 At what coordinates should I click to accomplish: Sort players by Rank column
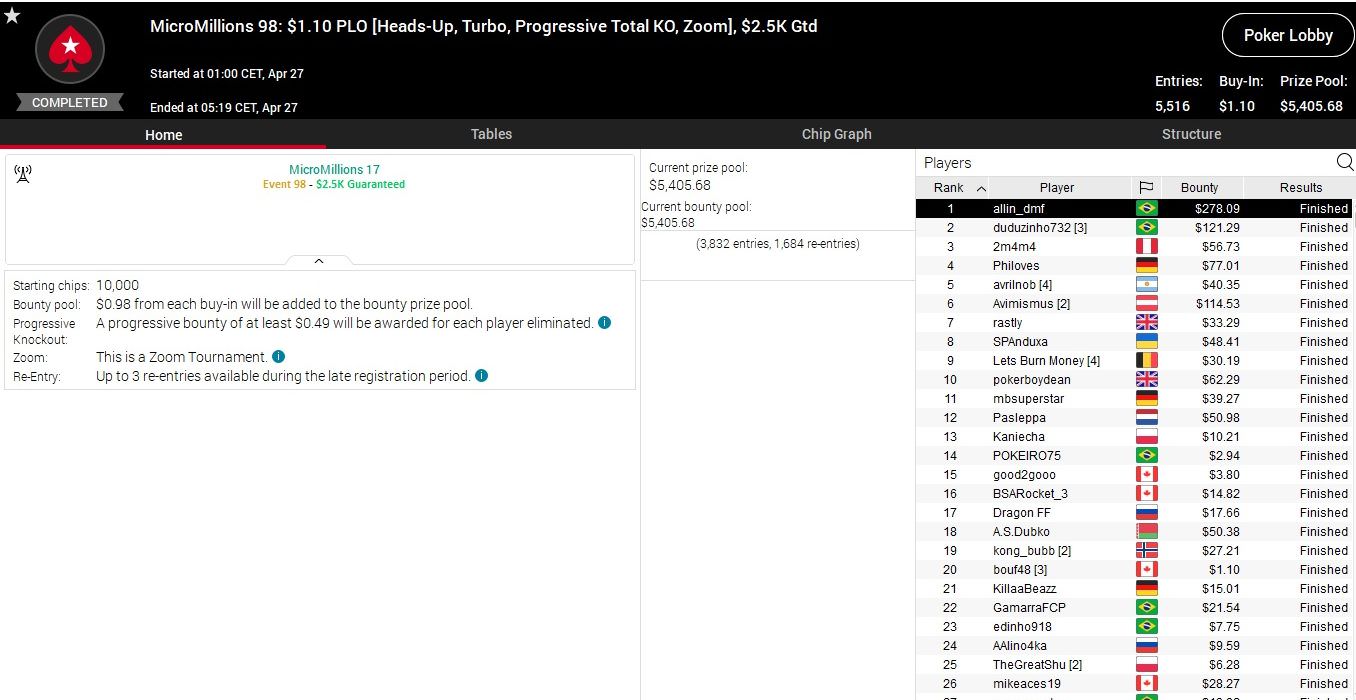(949, 188)
